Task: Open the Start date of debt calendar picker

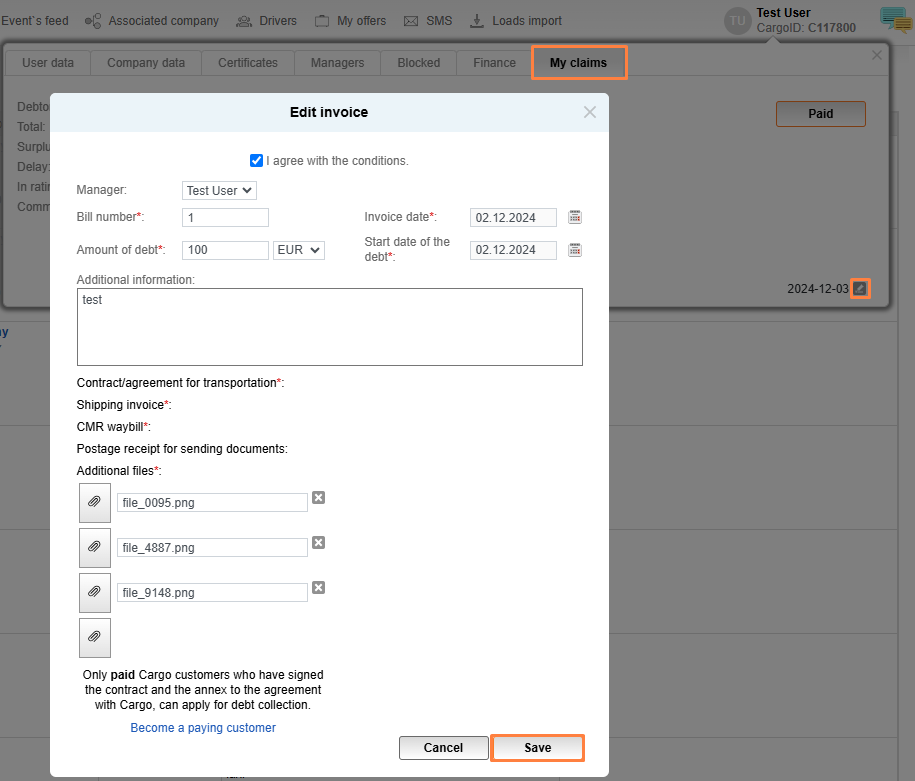Action: [575, 250]
